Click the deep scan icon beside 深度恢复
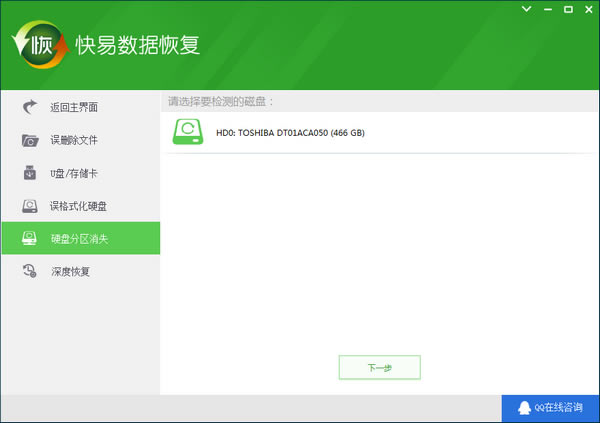This screenshot has height=423, width=600. tap(29, 271)
